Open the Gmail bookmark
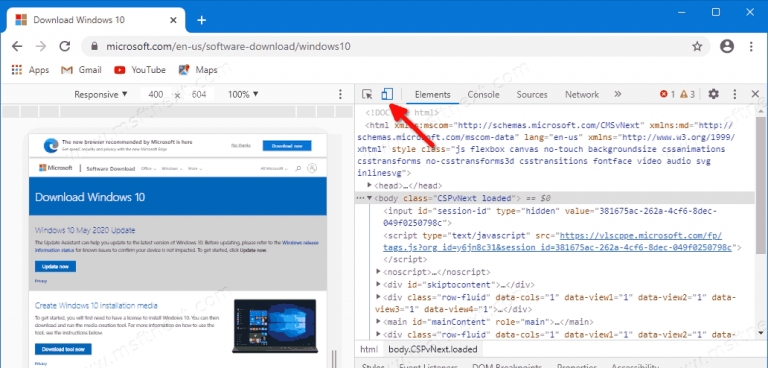768x368 pixels. [81, 70]
